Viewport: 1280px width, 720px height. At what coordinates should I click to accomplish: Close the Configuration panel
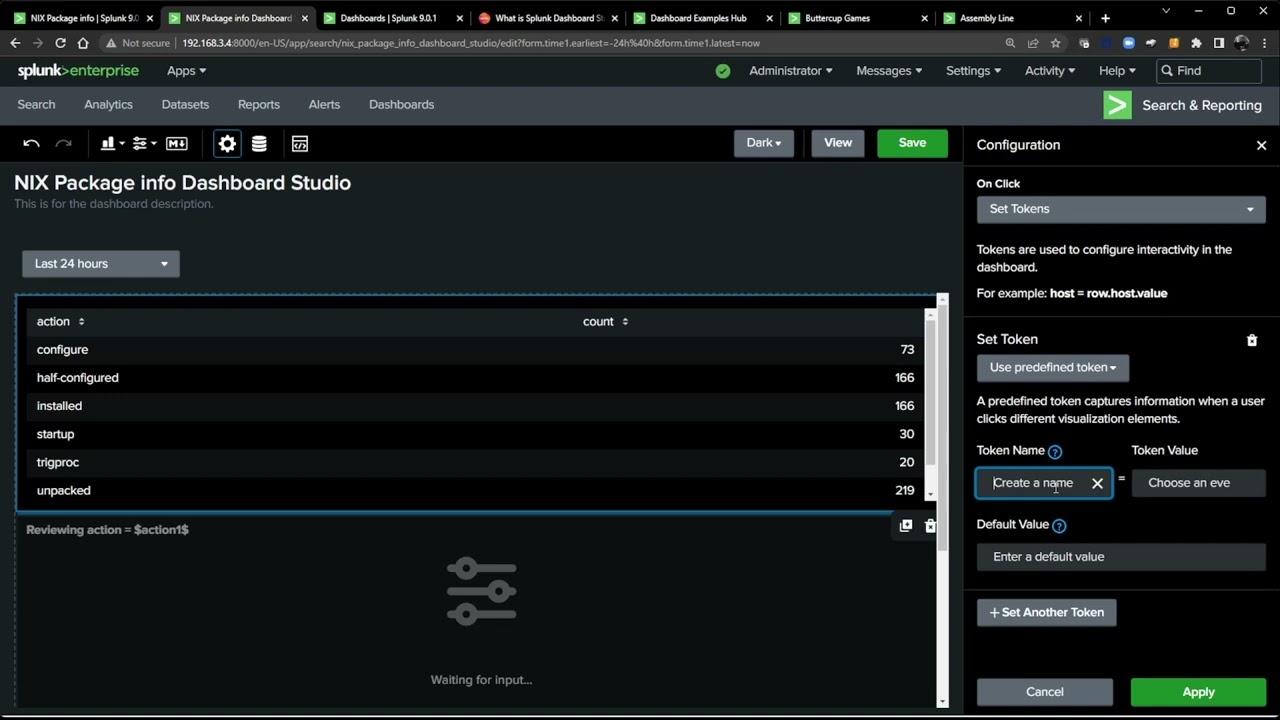[x=1261, y=145]
